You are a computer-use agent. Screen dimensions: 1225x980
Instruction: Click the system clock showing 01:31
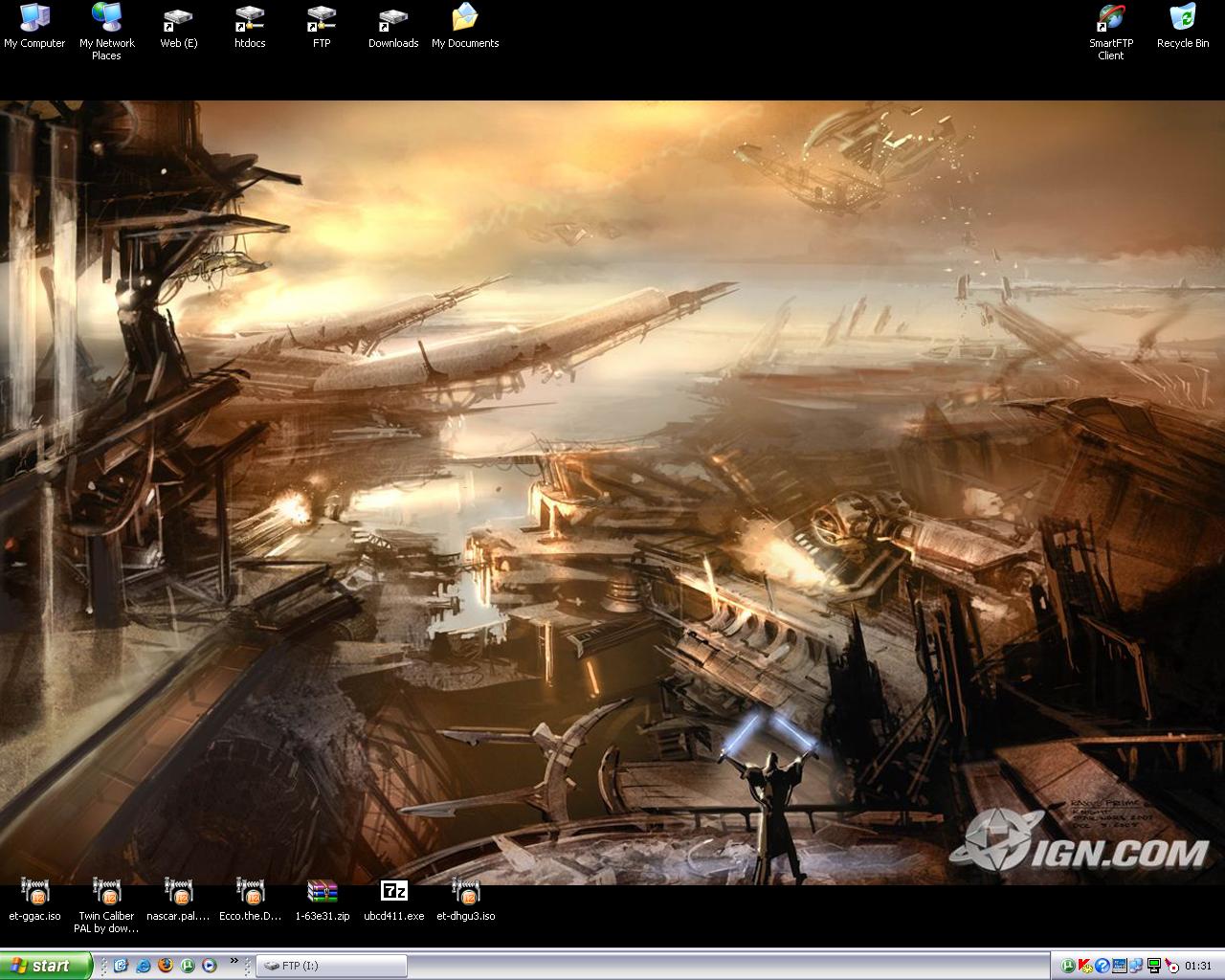pos(1198,966)
